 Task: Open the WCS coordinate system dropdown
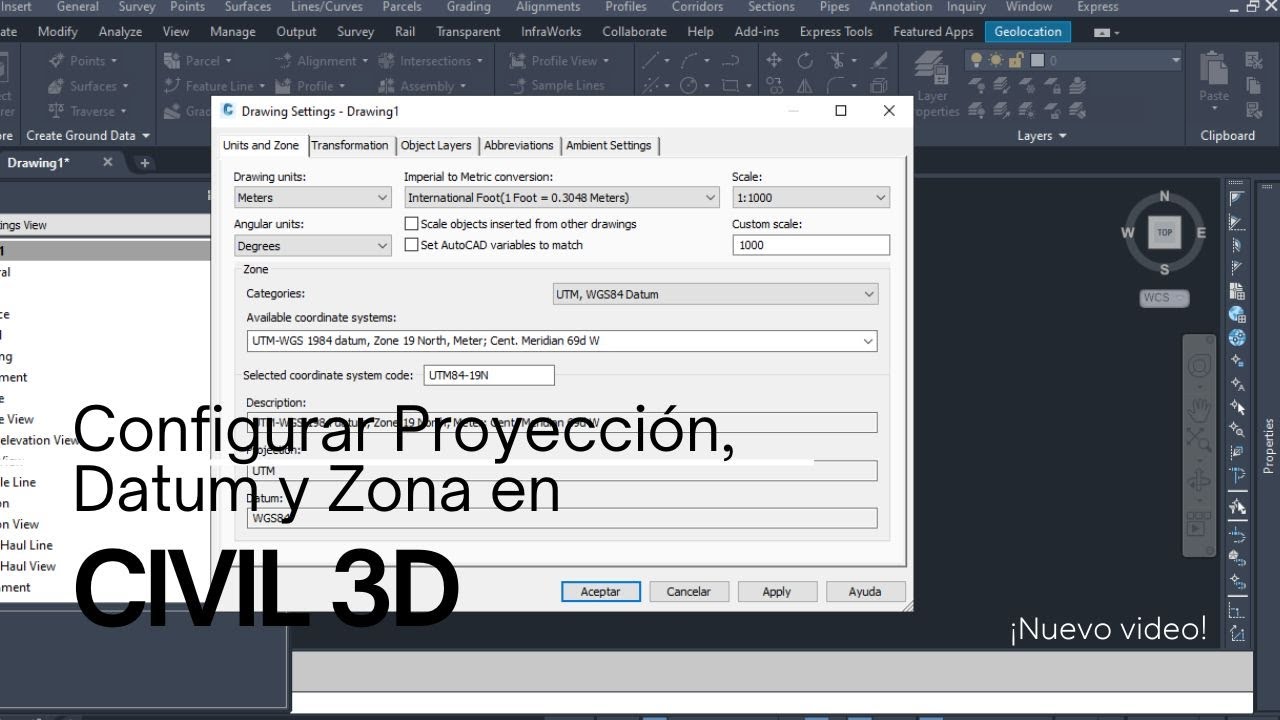[1164, 298]
